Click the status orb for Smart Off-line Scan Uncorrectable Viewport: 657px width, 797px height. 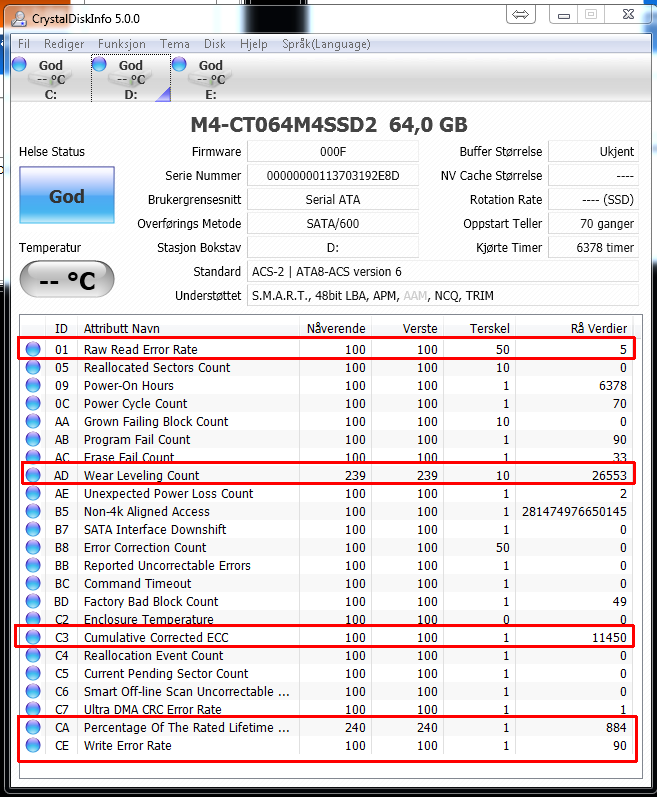click(33, 691)
